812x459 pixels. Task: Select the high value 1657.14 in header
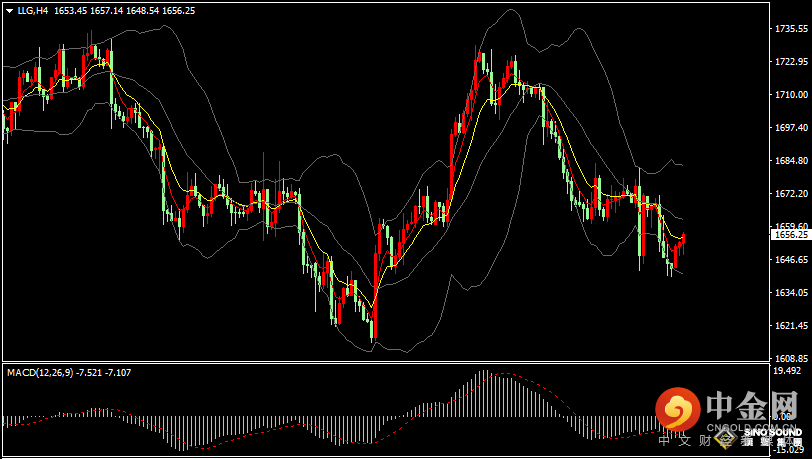click(107, 10)
